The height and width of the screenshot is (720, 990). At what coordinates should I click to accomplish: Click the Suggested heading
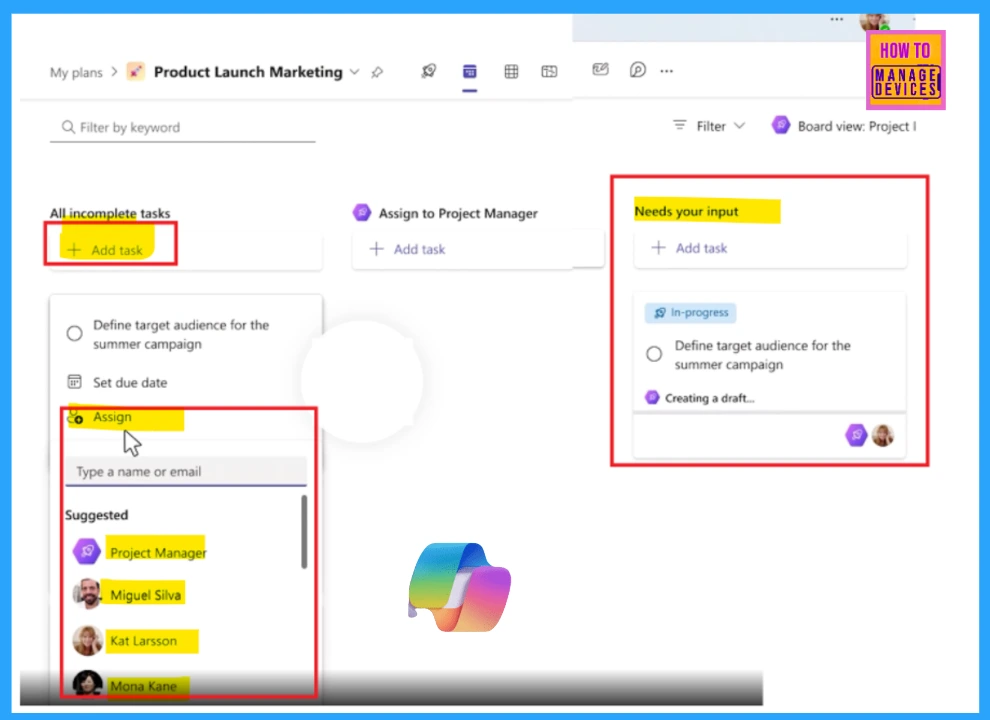coord(97,515)
